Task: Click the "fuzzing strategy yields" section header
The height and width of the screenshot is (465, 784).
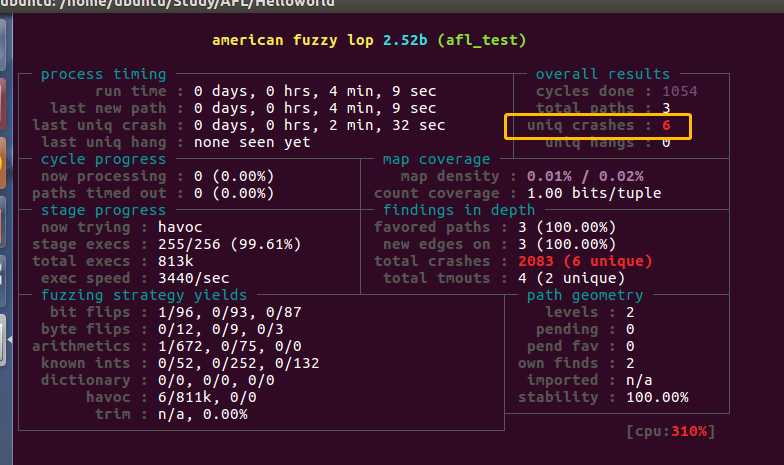Action: click(144, 295)
